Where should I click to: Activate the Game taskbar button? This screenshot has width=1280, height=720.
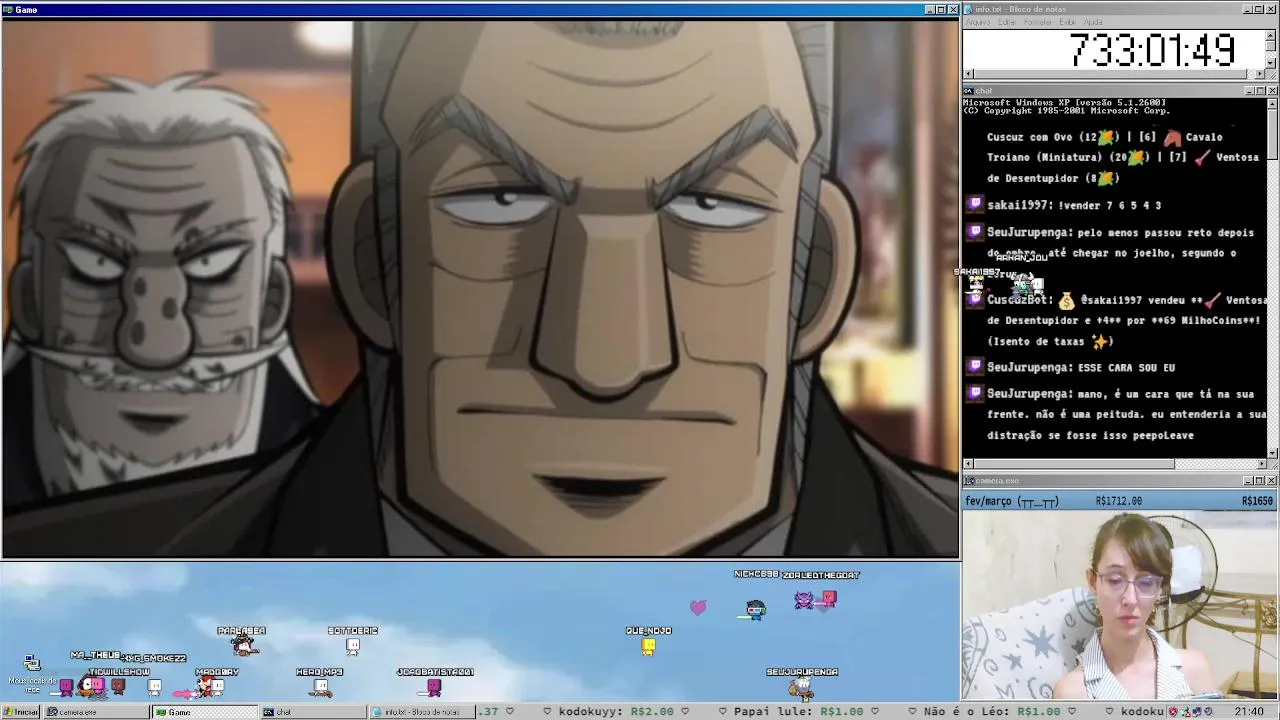click(204, 712)
